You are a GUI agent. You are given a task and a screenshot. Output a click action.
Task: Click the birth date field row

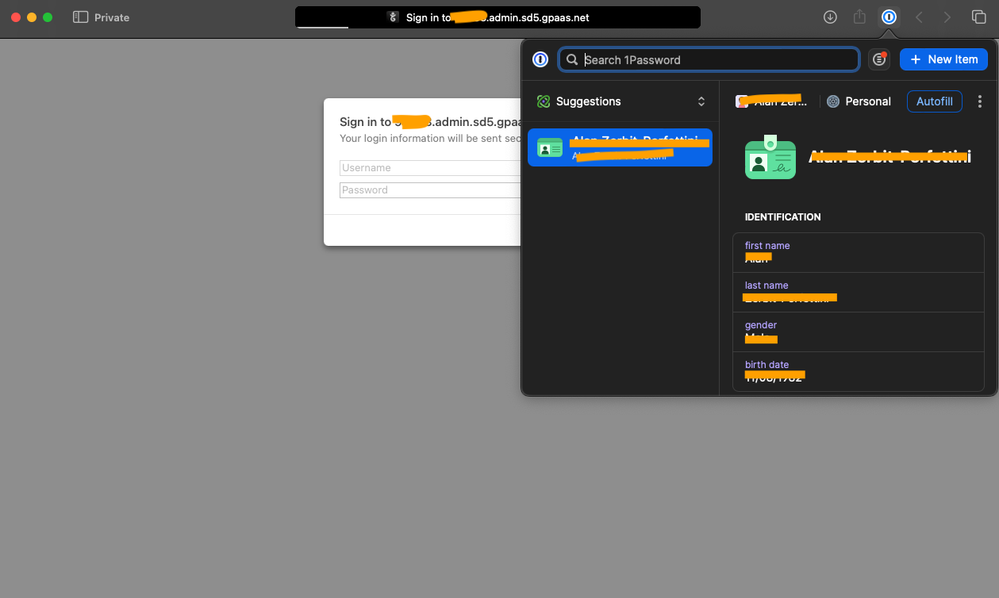[x=858, y=371]
